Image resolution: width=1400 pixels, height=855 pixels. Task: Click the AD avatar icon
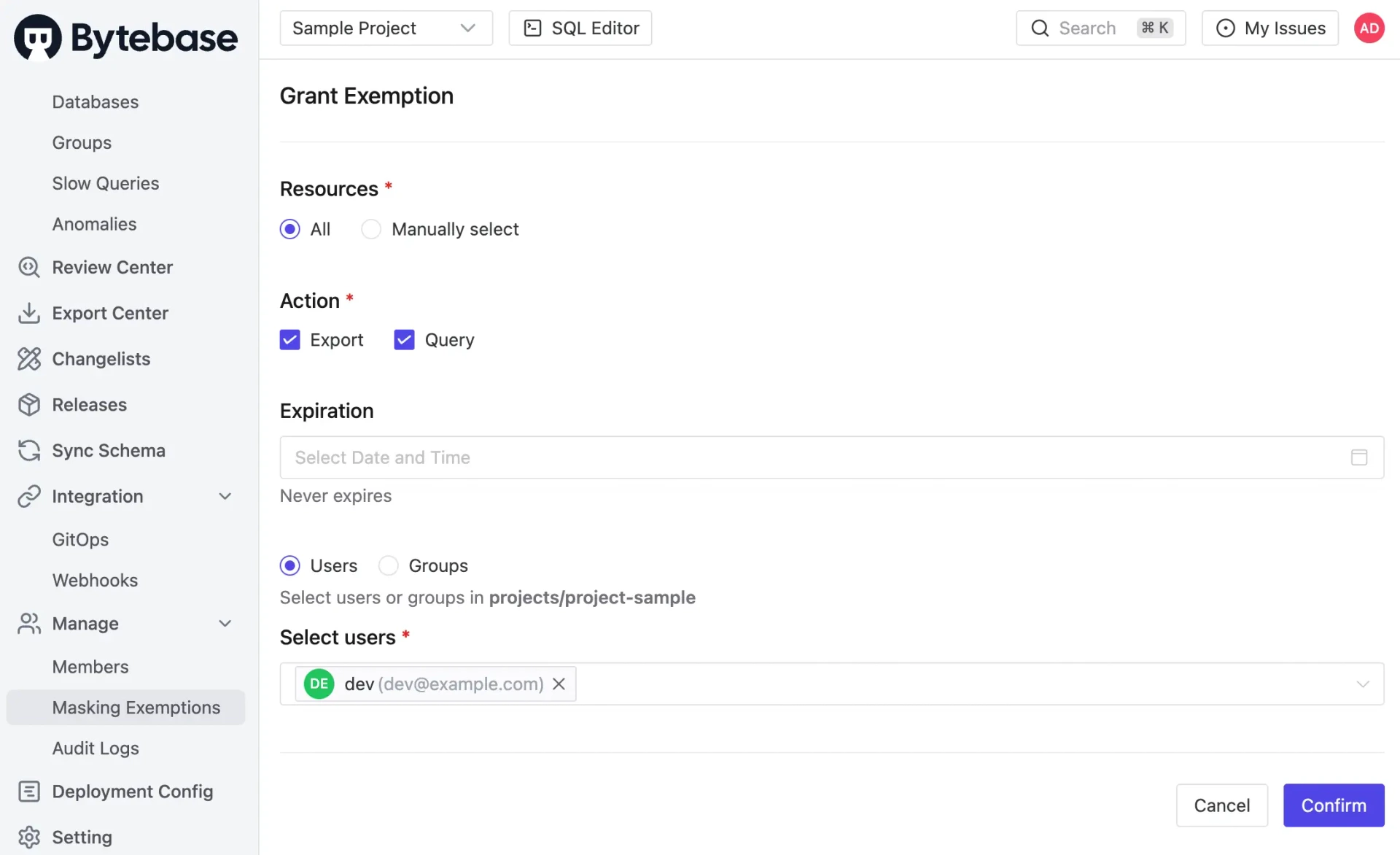1369,28
